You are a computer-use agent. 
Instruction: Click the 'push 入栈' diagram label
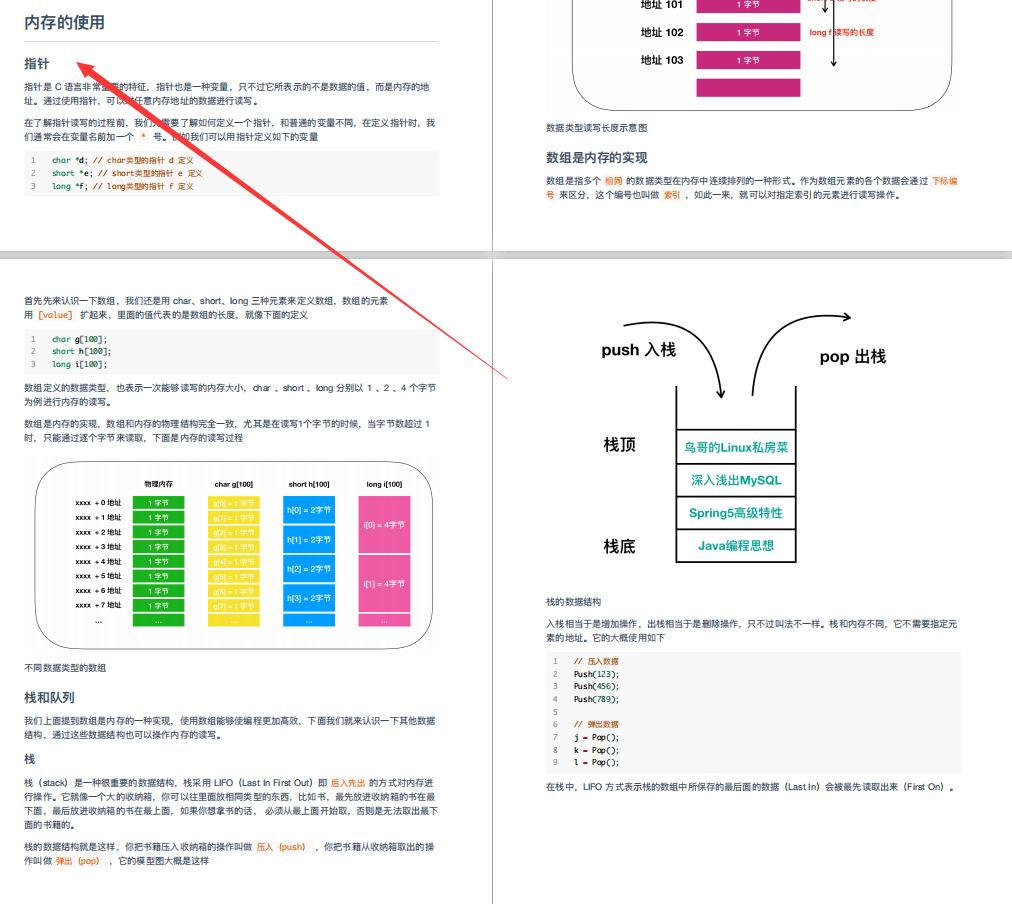(638, 350)
